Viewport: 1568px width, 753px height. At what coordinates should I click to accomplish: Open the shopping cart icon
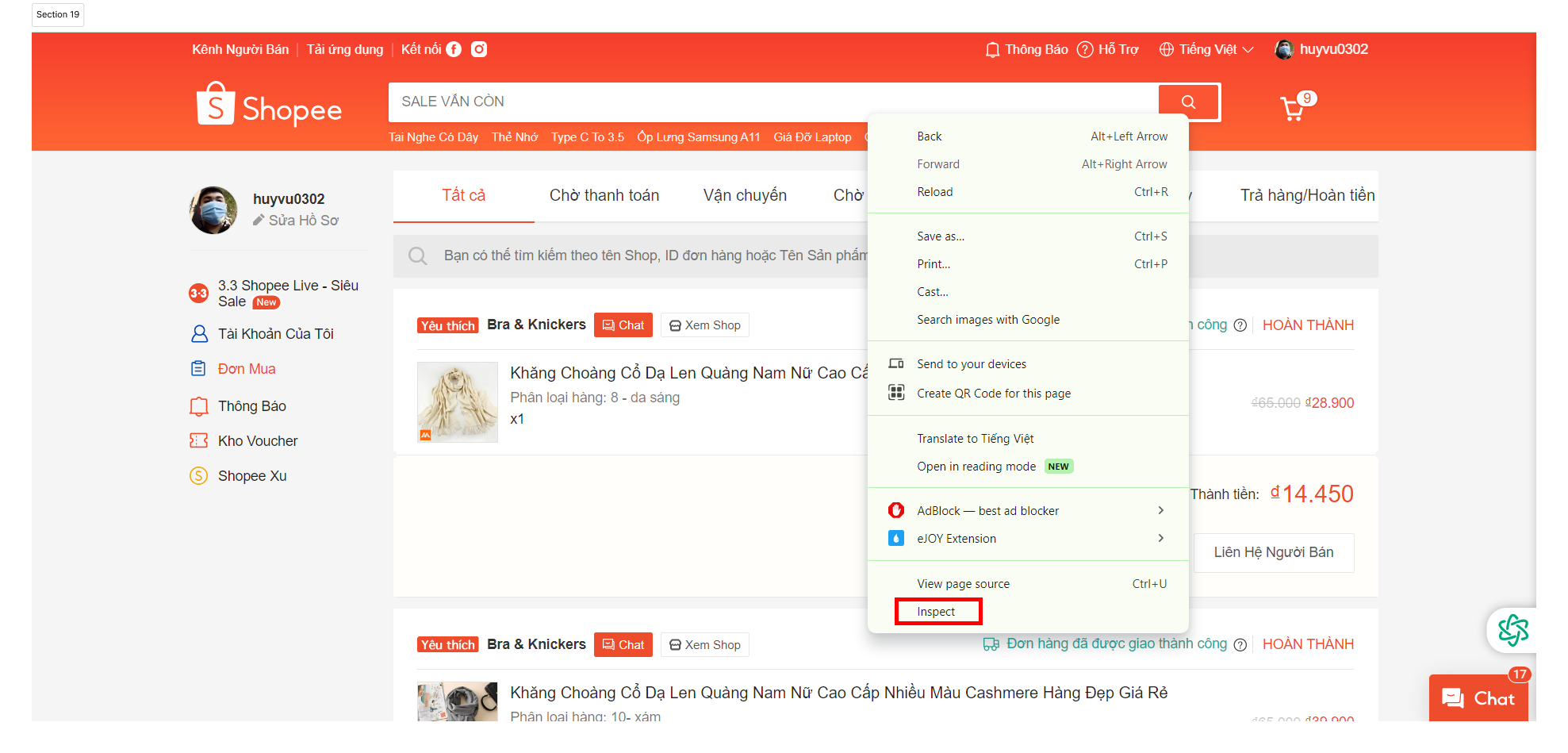[1293, 108]
